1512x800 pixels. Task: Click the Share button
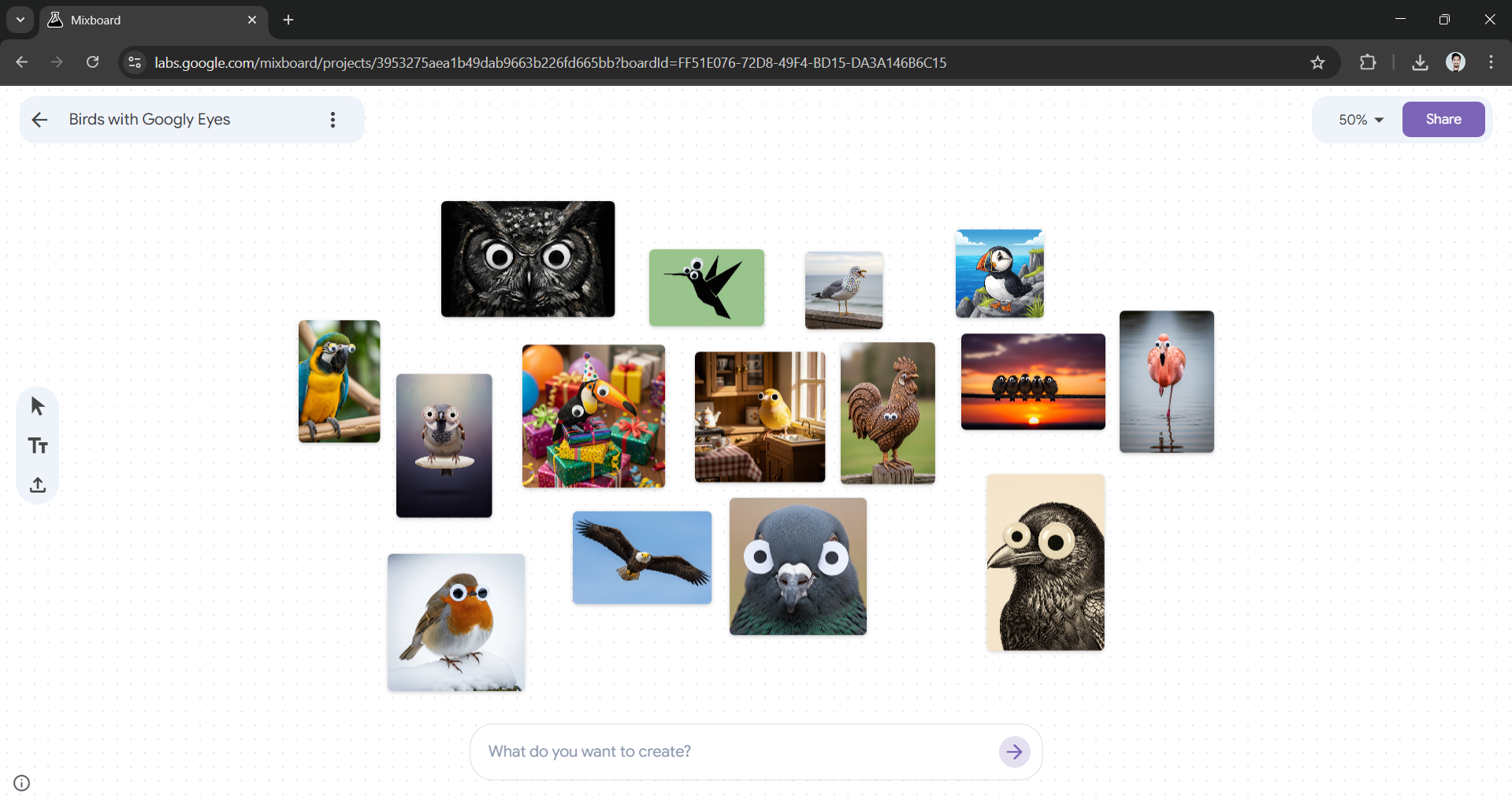pos(1443,119)
